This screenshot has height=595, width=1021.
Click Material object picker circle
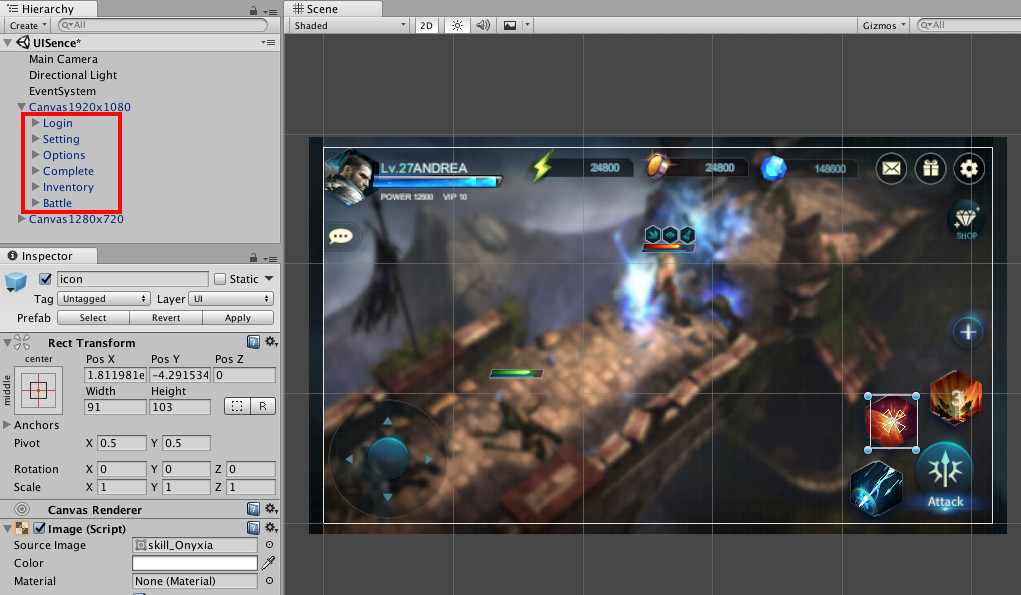(269, 581)
